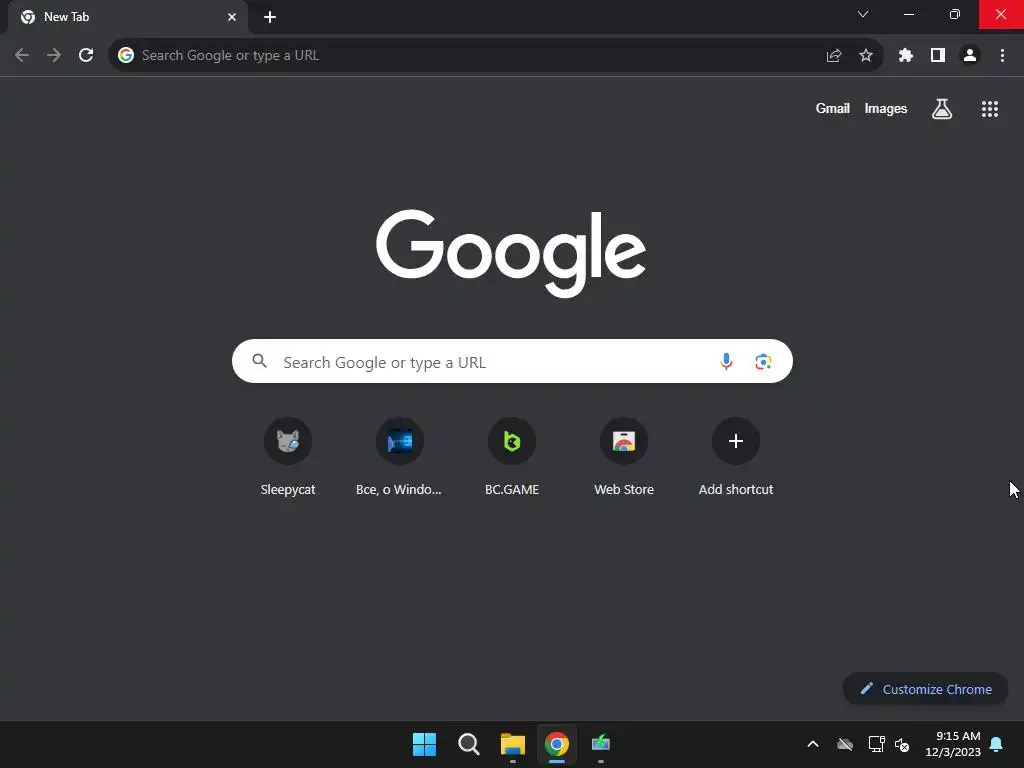Open taskbar Search
The height and width of the screenshot is (768, 1024).
pos(468,744)
